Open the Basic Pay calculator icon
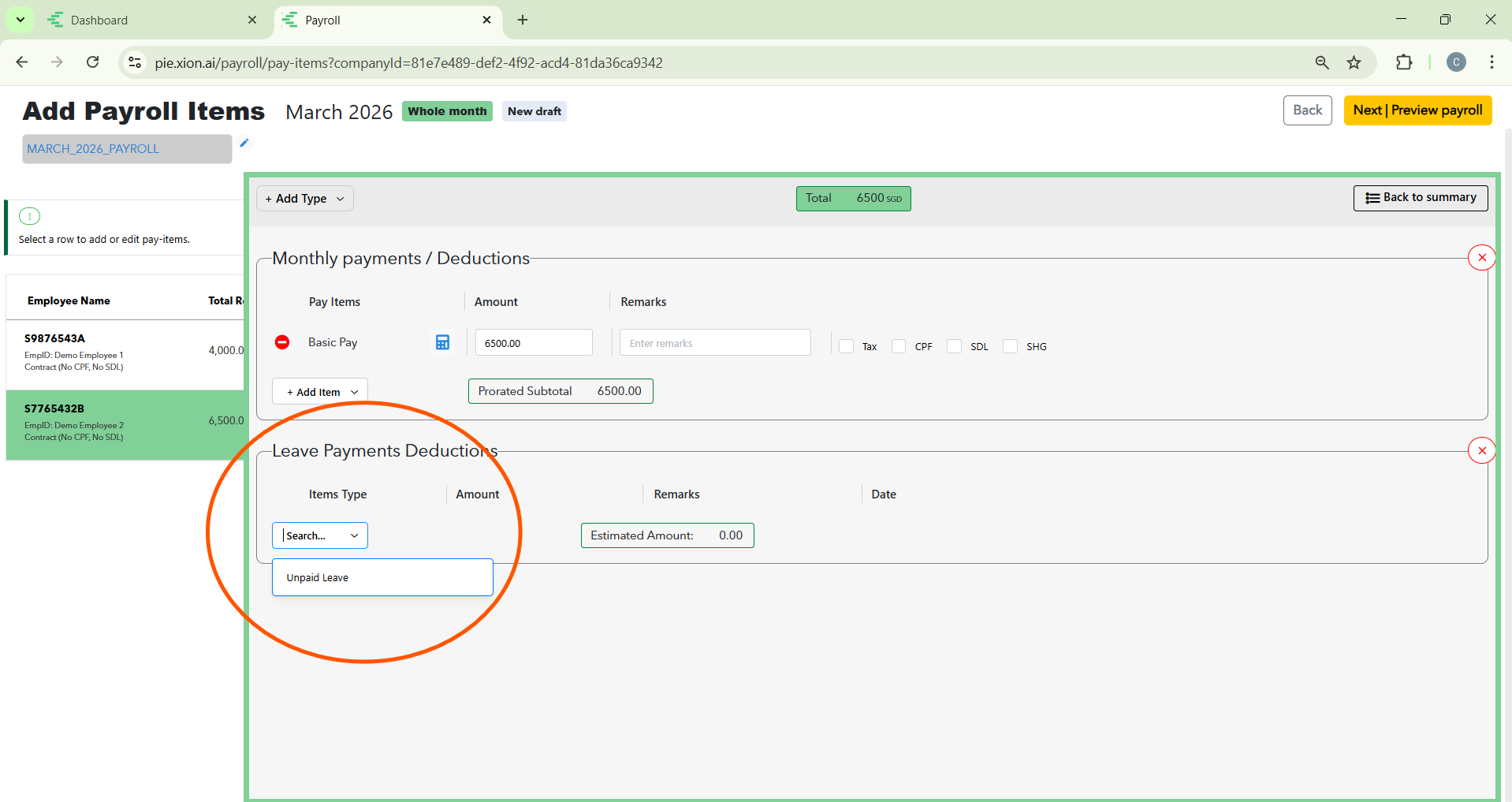1512x802 pixels. (x=442, y=342)
